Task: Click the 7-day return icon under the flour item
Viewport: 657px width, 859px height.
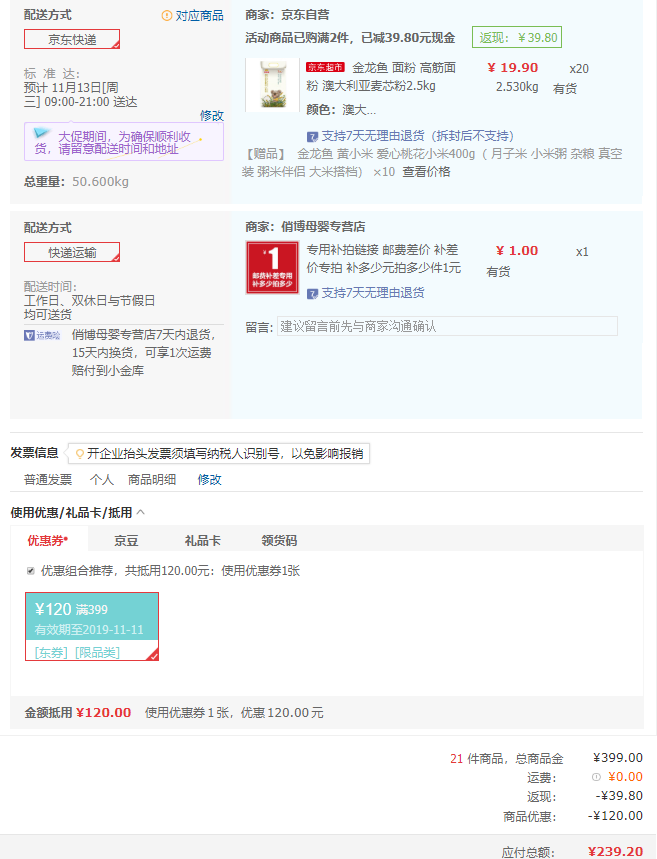Action: tap(312, 136)
